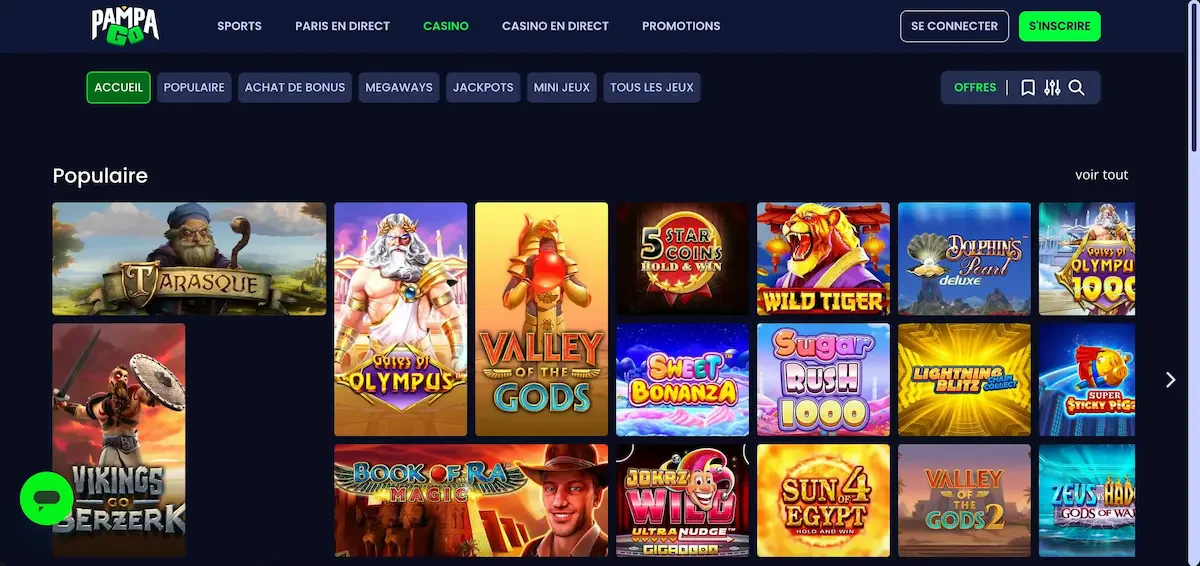The width and height of the screenshot is (1200, 566).
Task: Click voir tout for Populaire
Action: pos(1102,175)
